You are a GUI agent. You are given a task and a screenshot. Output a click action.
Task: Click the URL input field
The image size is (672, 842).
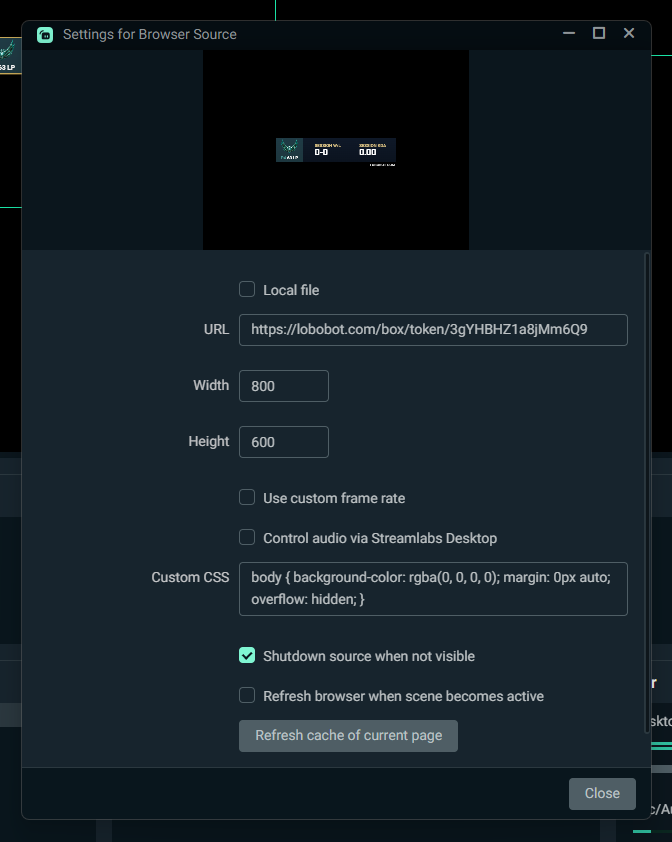click(x=432, y=330)
